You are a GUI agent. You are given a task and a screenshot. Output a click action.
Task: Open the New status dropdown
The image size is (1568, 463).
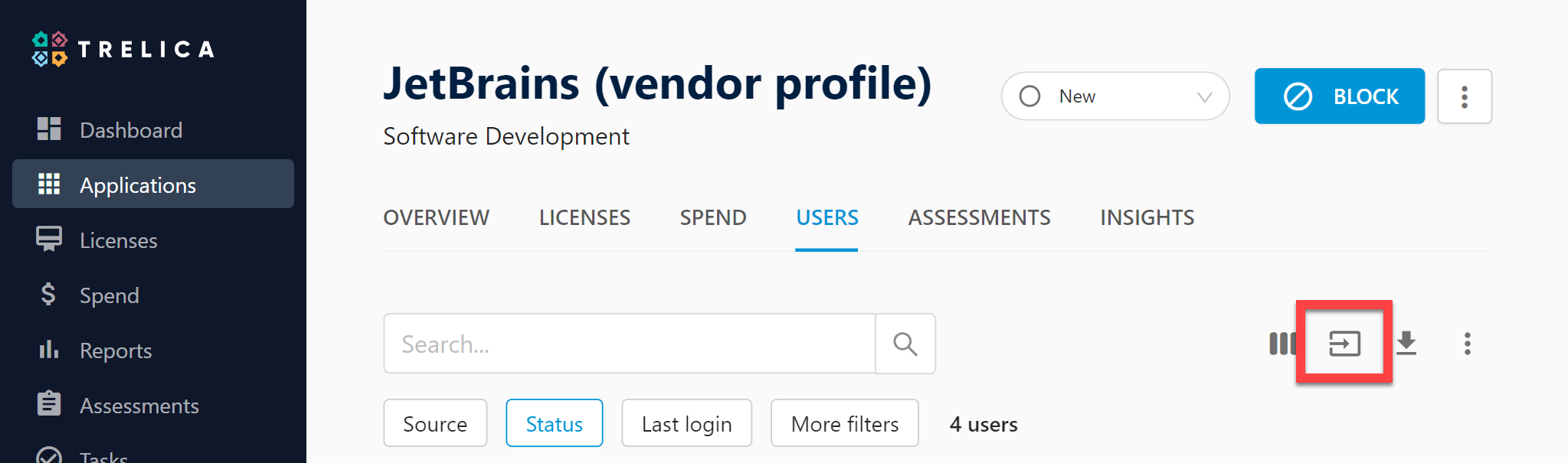click(x=1115, y=96)
